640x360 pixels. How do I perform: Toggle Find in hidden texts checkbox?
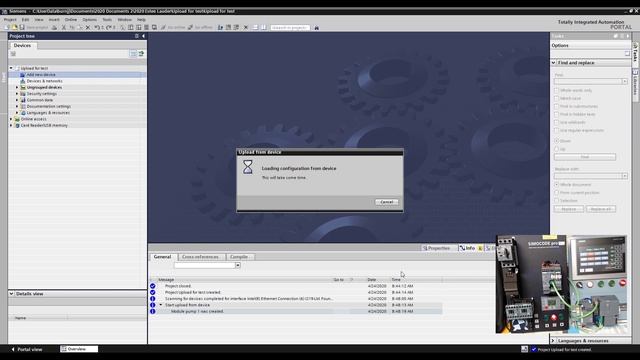pos(556,114)
